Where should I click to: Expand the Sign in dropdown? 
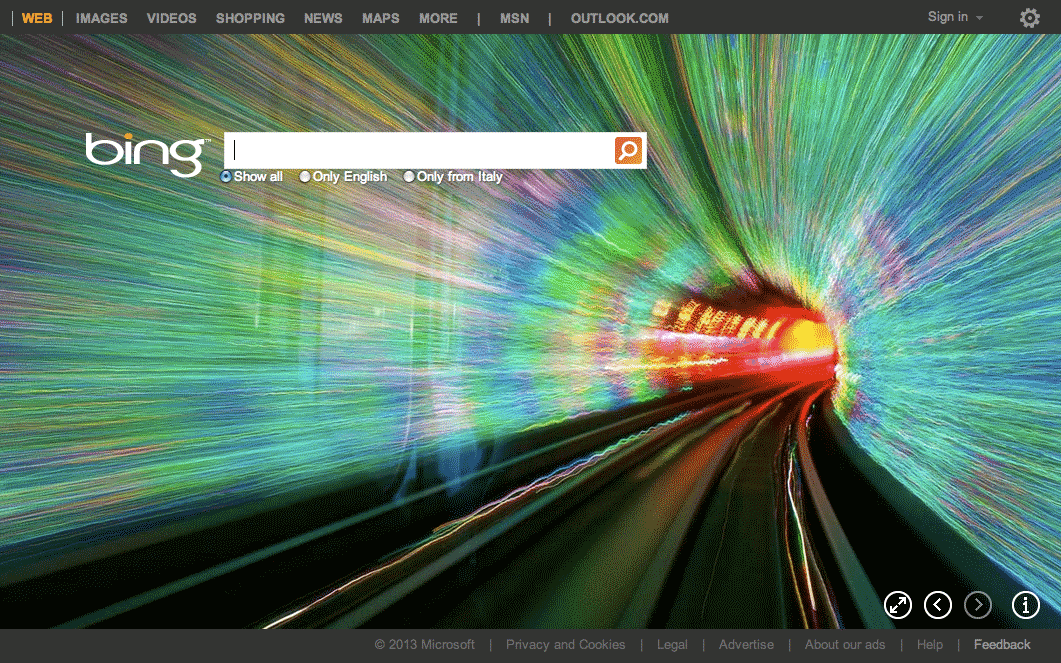pyautogui.click(x=955, y=17)
